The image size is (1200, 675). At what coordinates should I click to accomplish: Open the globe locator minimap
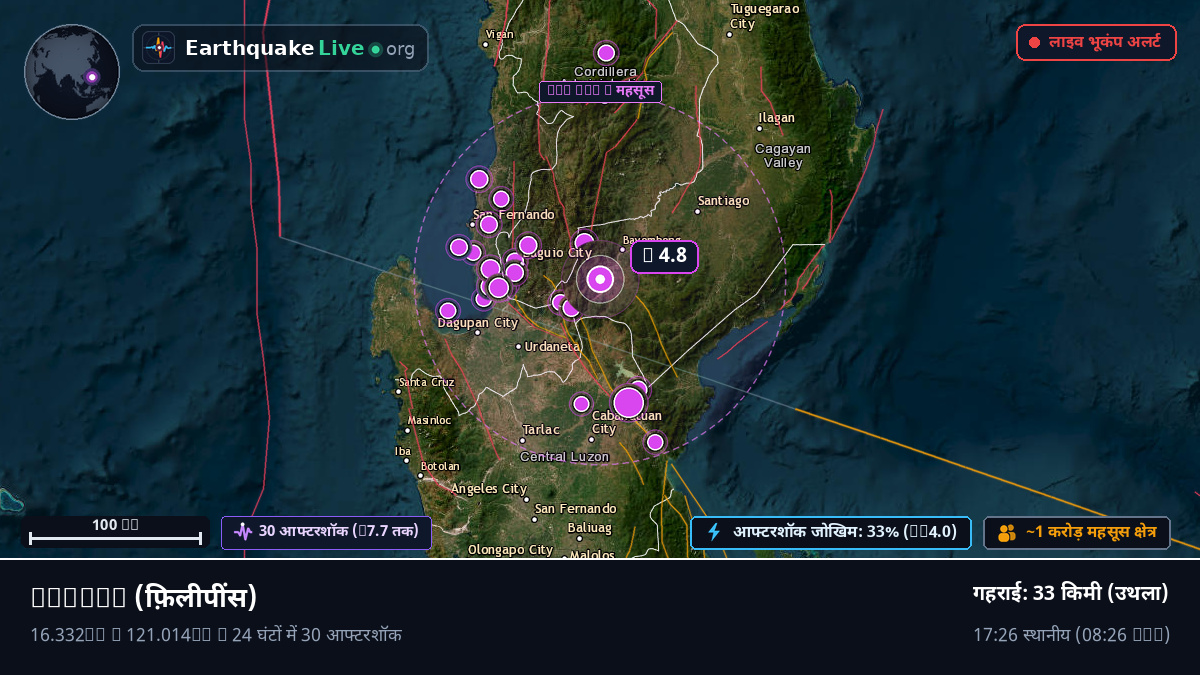pos(72,72)
